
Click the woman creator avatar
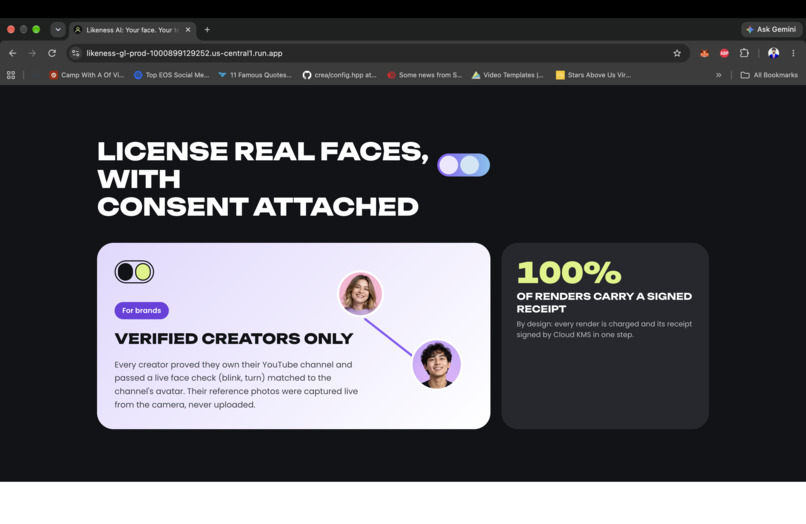click(x=360, y=294)
